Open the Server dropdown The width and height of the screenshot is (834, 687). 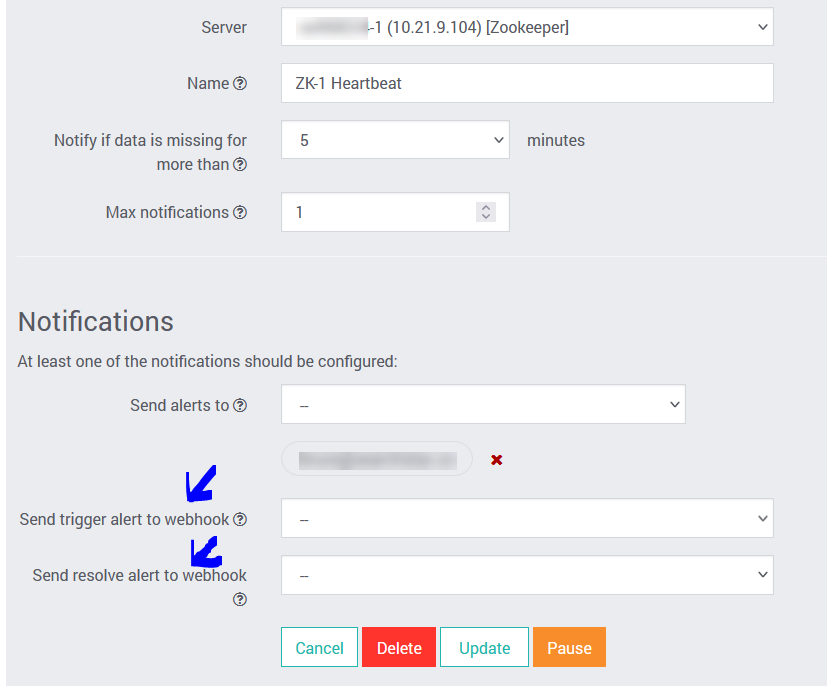527,27
